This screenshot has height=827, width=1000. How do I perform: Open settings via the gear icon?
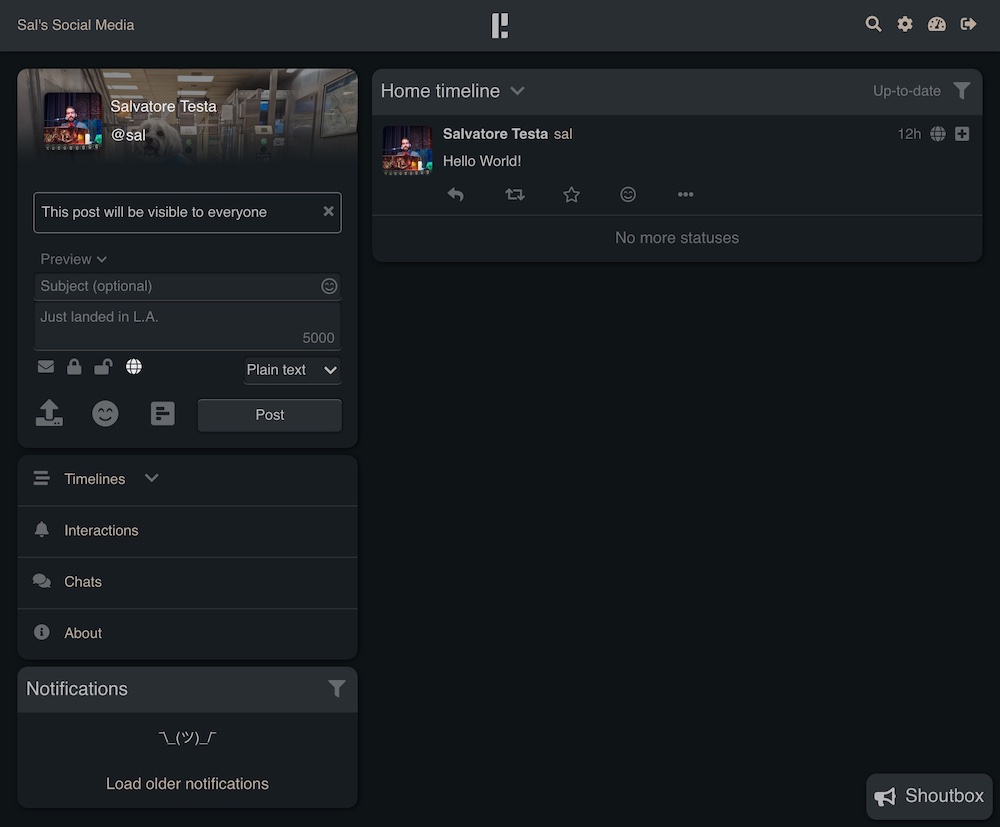(x=905, y=24)
